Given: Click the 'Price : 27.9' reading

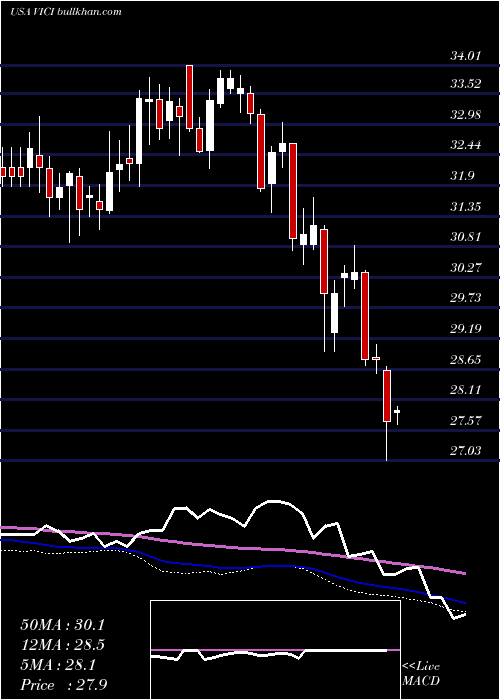Looking at the screenshot, I should tap(62, 685).
